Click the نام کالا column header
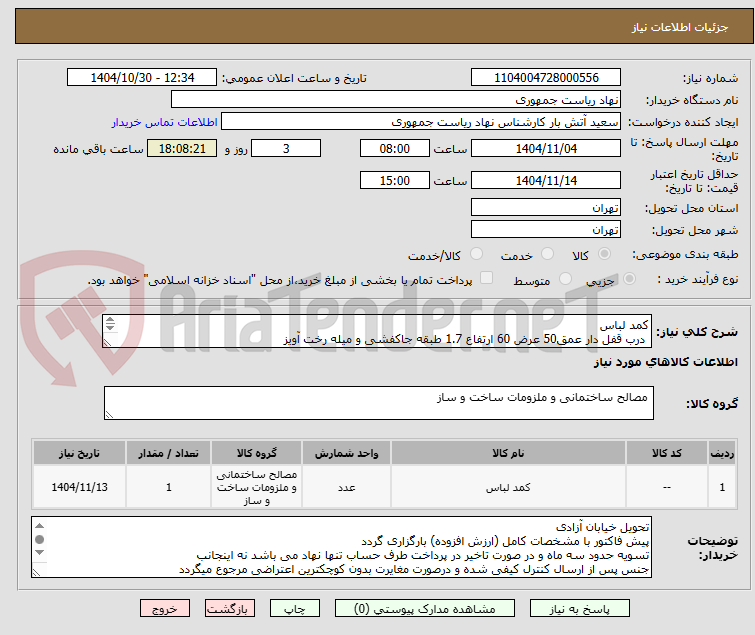The height and width of the screenshot is (635, 755). click(x=508, y=453)
